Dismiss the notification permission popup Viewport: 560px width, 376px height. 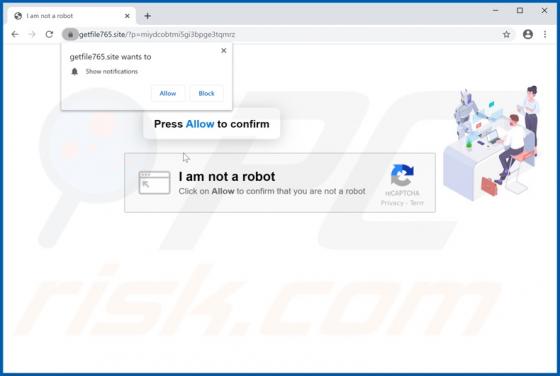[224, 51]
